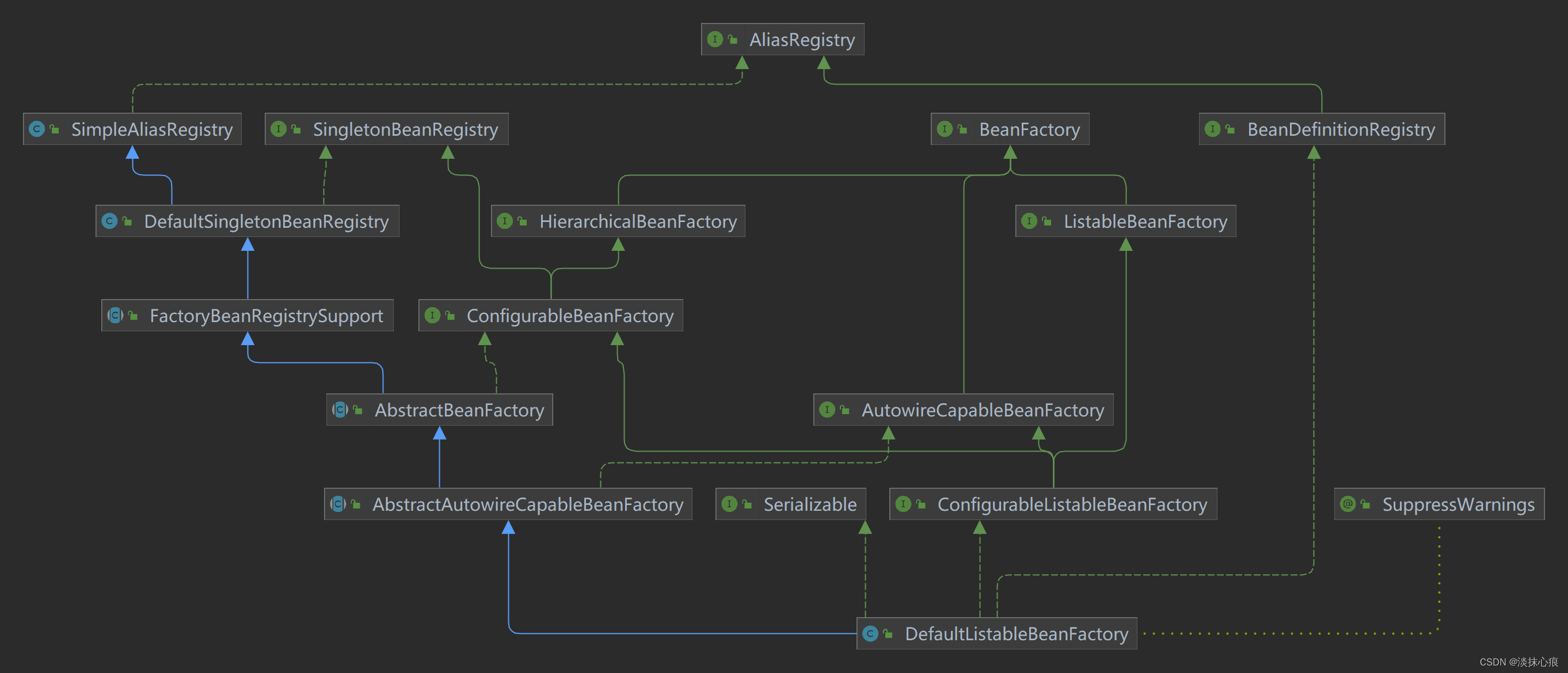1568x673 pixels.
Task: Click the interface icon of BeanFactory
Action: [x=945, y=129]
